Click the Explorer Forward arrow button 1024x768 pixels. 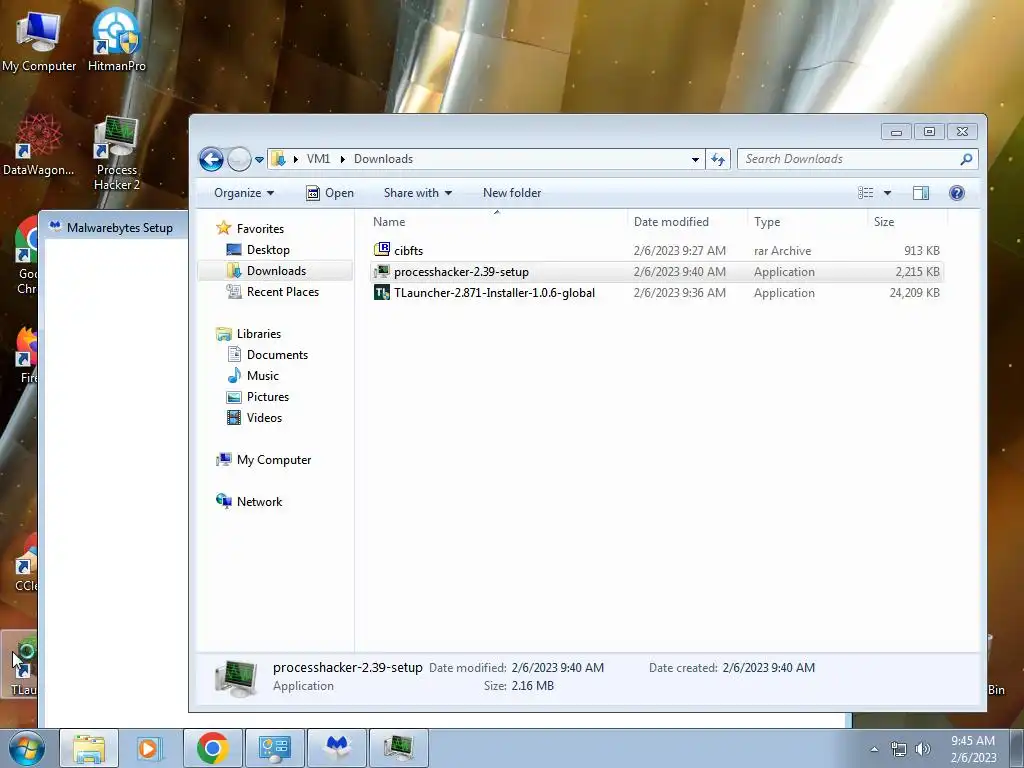(239, 159)
